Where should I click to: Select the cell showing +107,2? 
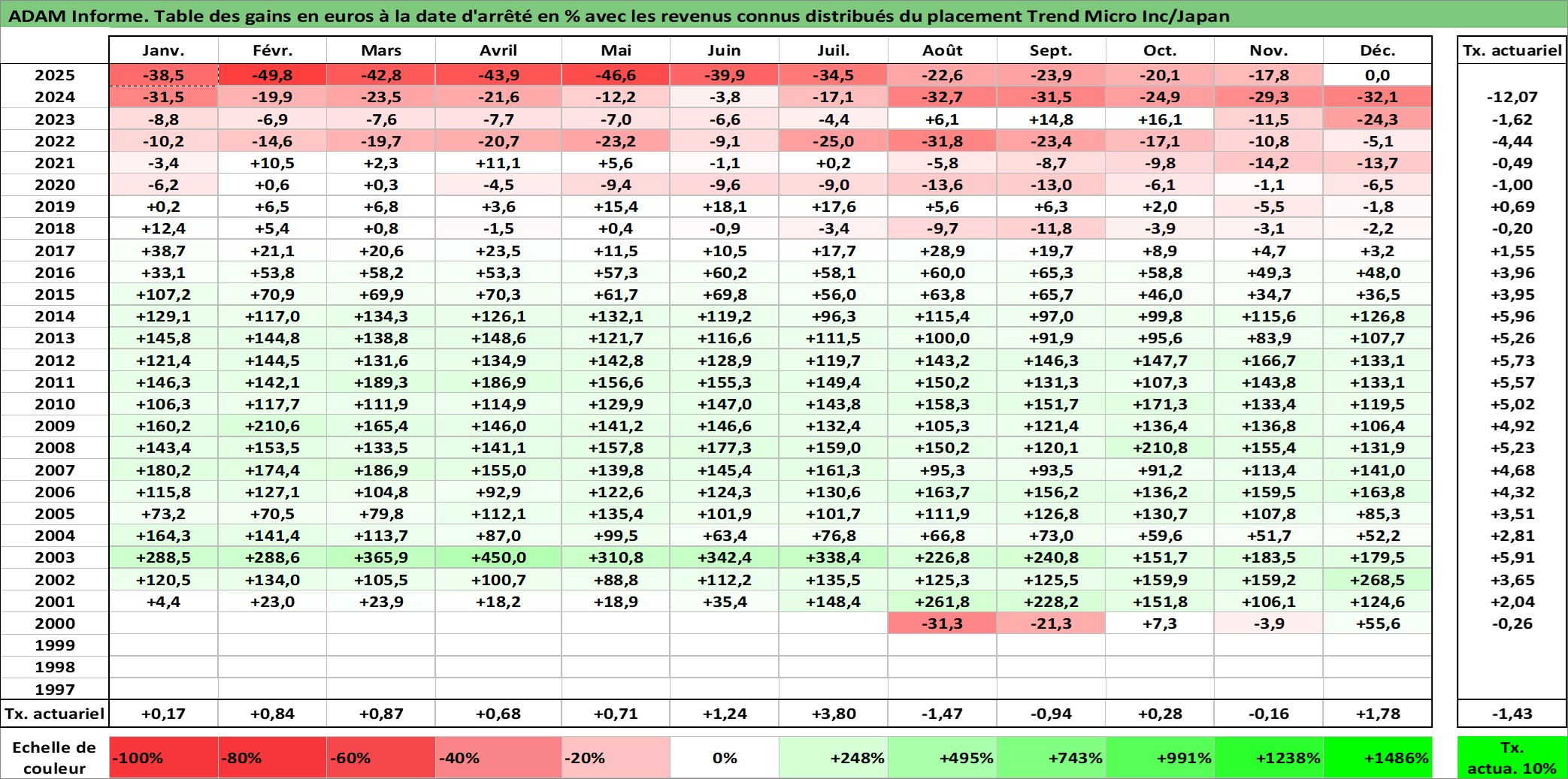click(x=164, y=294)
